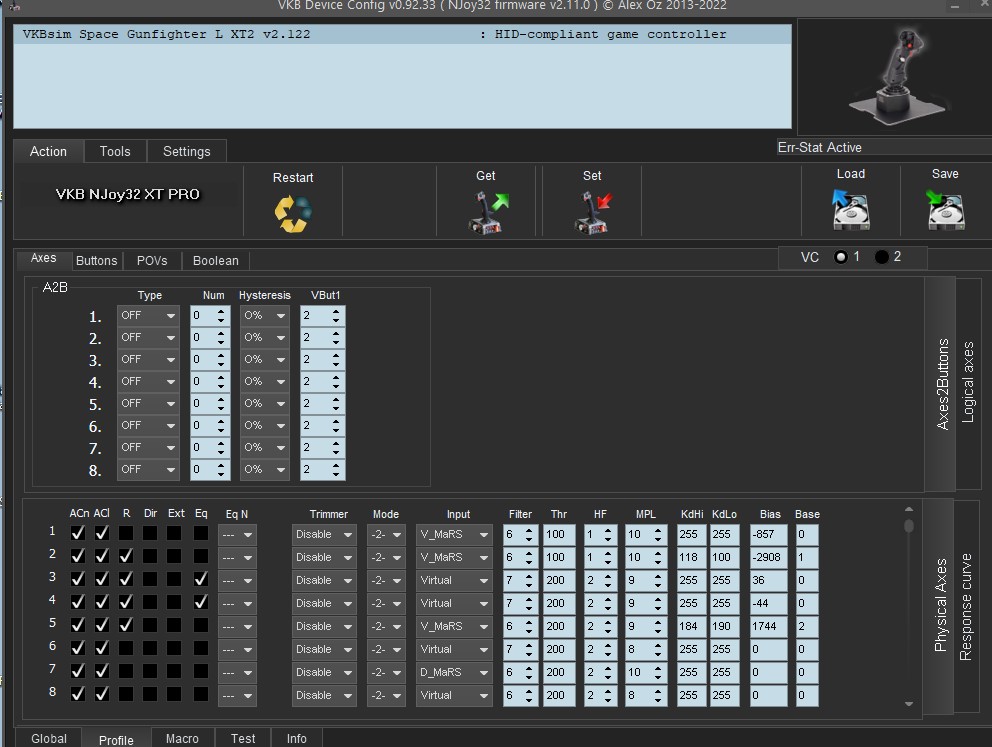Image resolution: width=992 pixels, height=747 pixels.
Task: Toggle R checkbox for axis 3
Action: point(126,579)
